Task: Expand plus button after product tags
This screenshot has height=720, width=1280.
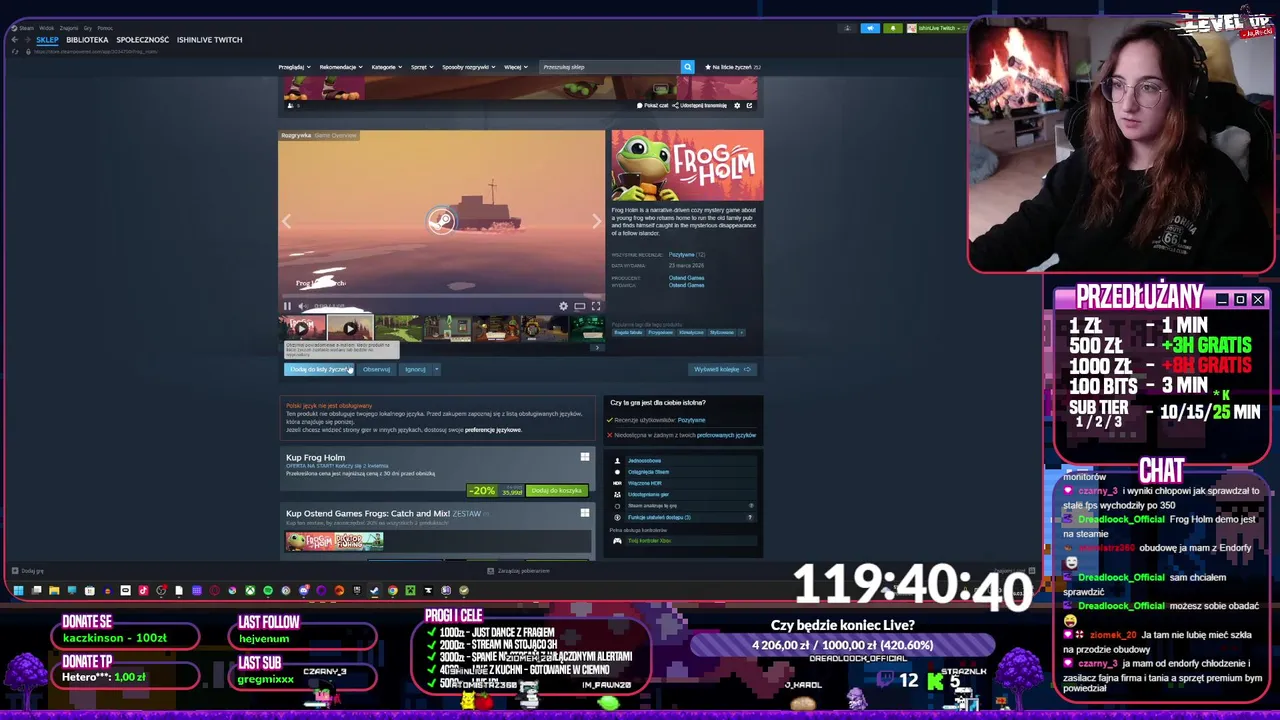Action: [x=741, y=332]
